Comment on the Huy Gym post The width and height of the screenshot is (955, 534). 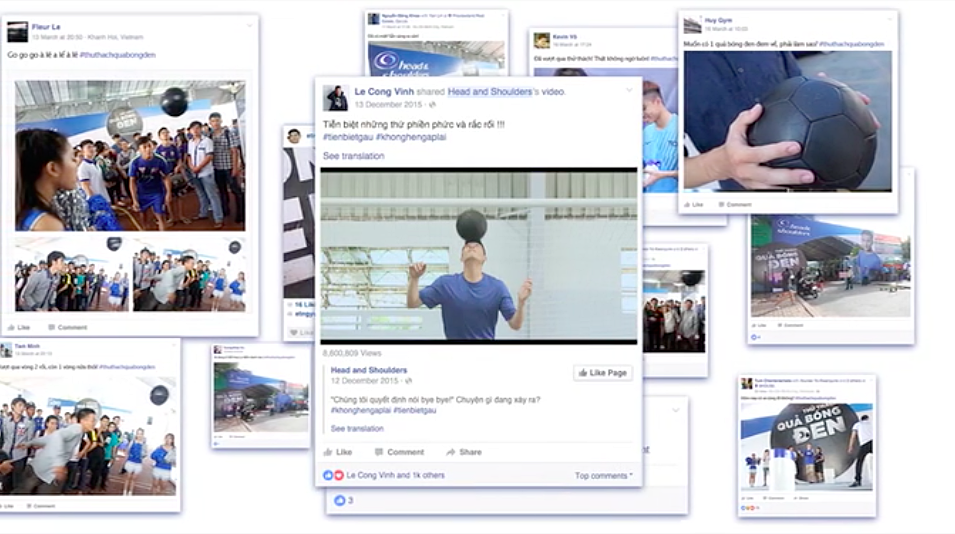pos(735,205)
